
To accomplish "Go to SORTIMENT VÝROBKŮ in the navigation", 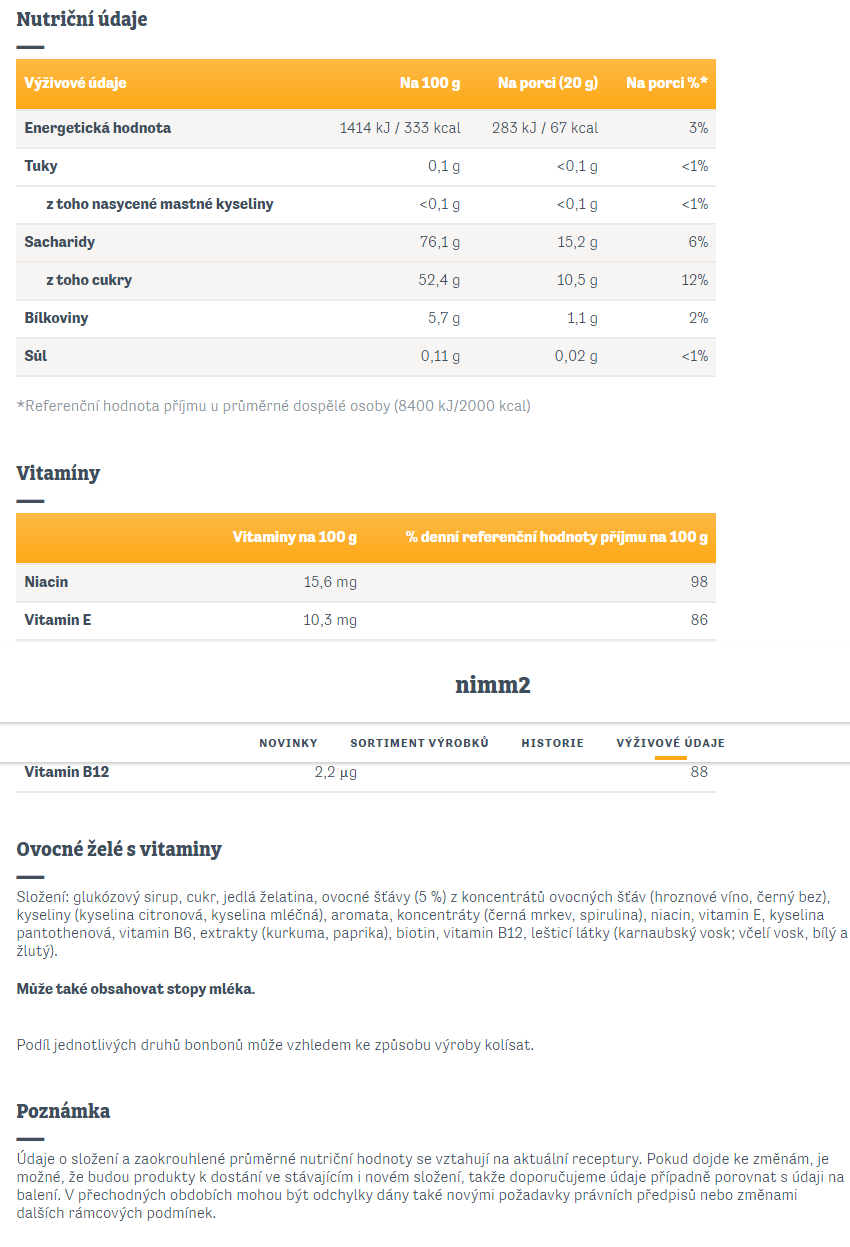I will pos(419,743).
